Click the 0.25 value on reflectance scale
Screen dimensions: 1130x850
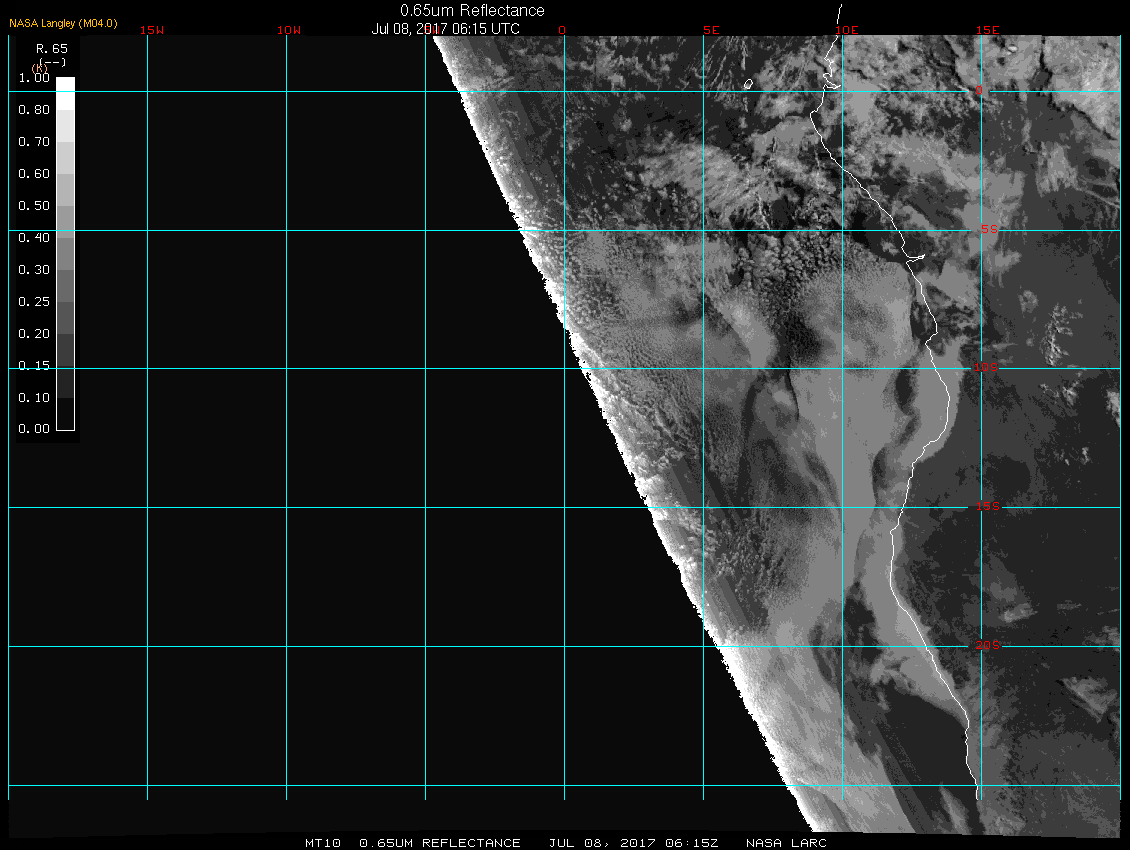click(x=34, y=301)
